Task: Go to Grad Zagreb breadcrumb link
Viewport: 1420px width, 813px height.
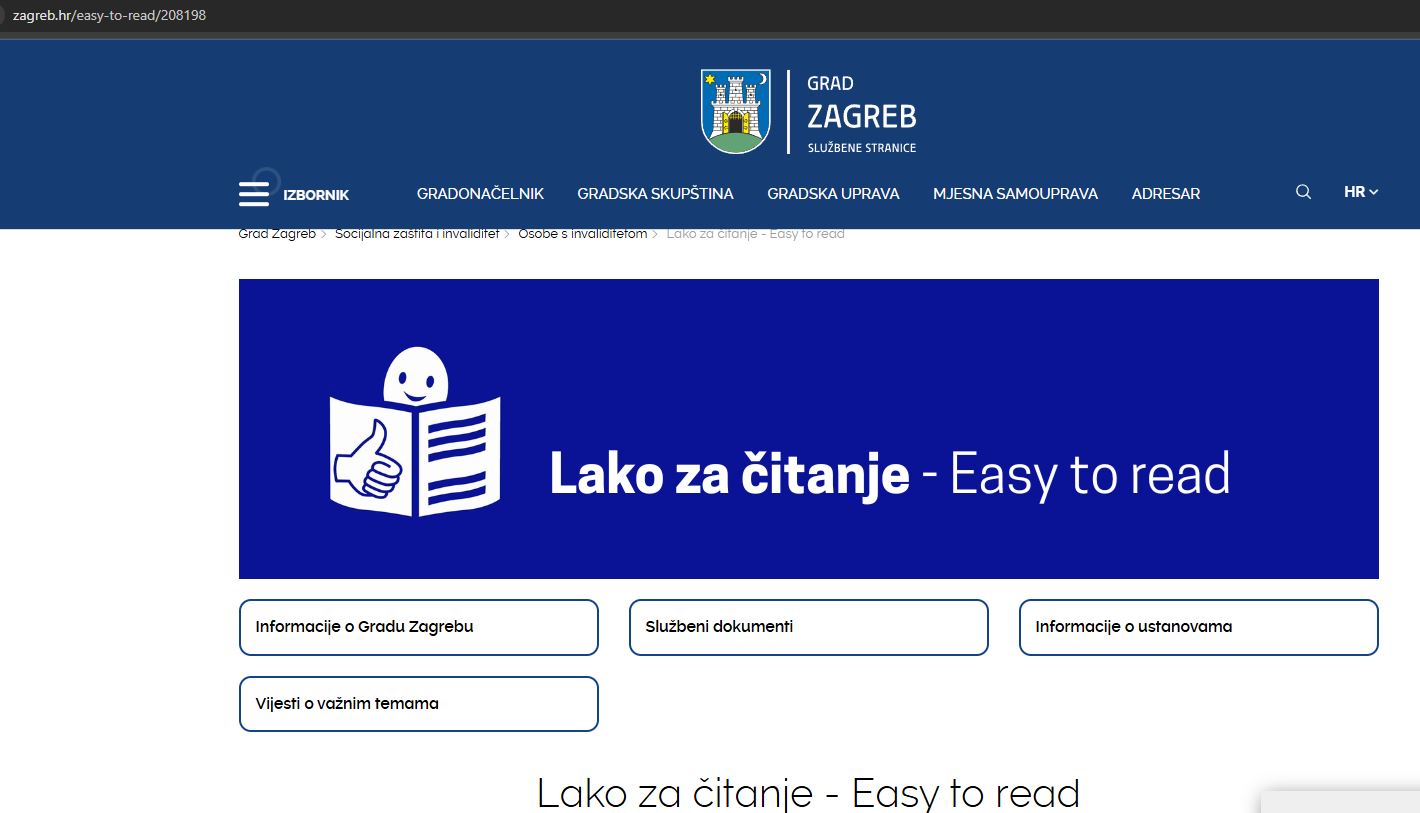Action: pos(277,234)
